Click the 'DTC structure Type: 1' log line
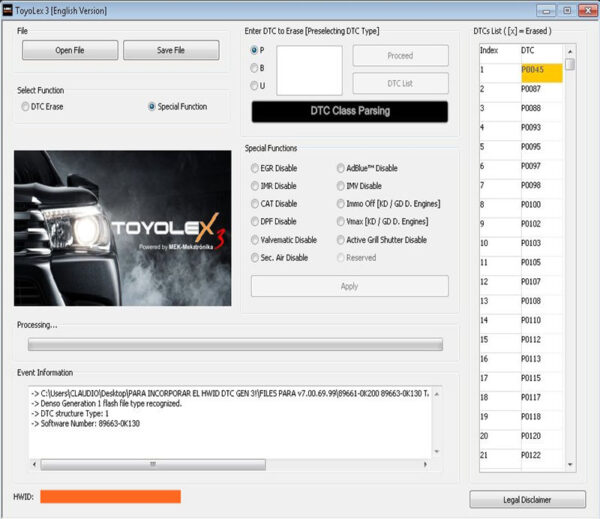 click(x=70, y=414)
